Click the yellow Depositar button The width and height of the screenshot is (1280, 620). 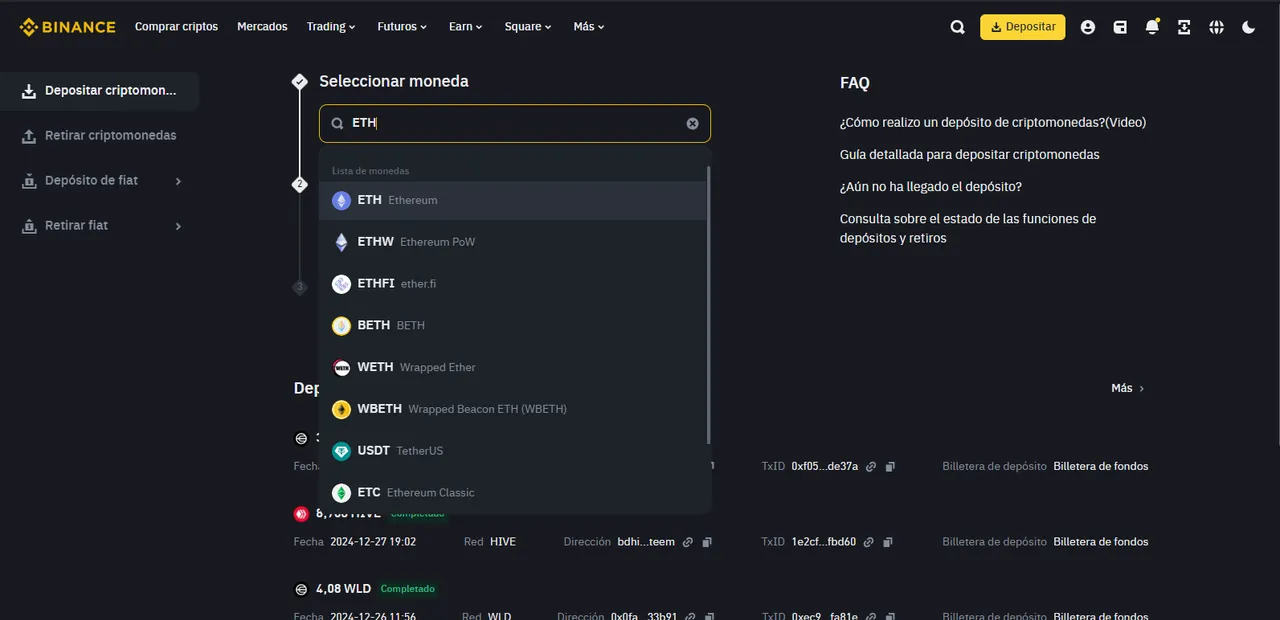pyautogui.click(x=1023, y=27)
